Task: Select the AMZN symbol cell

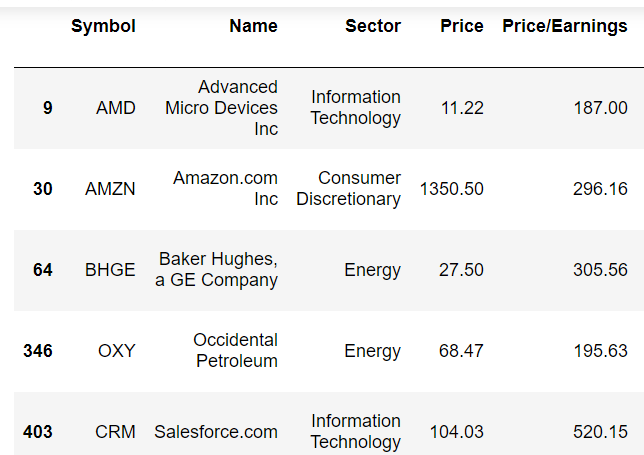Action: pyautogui.click(x=110, y=189)
